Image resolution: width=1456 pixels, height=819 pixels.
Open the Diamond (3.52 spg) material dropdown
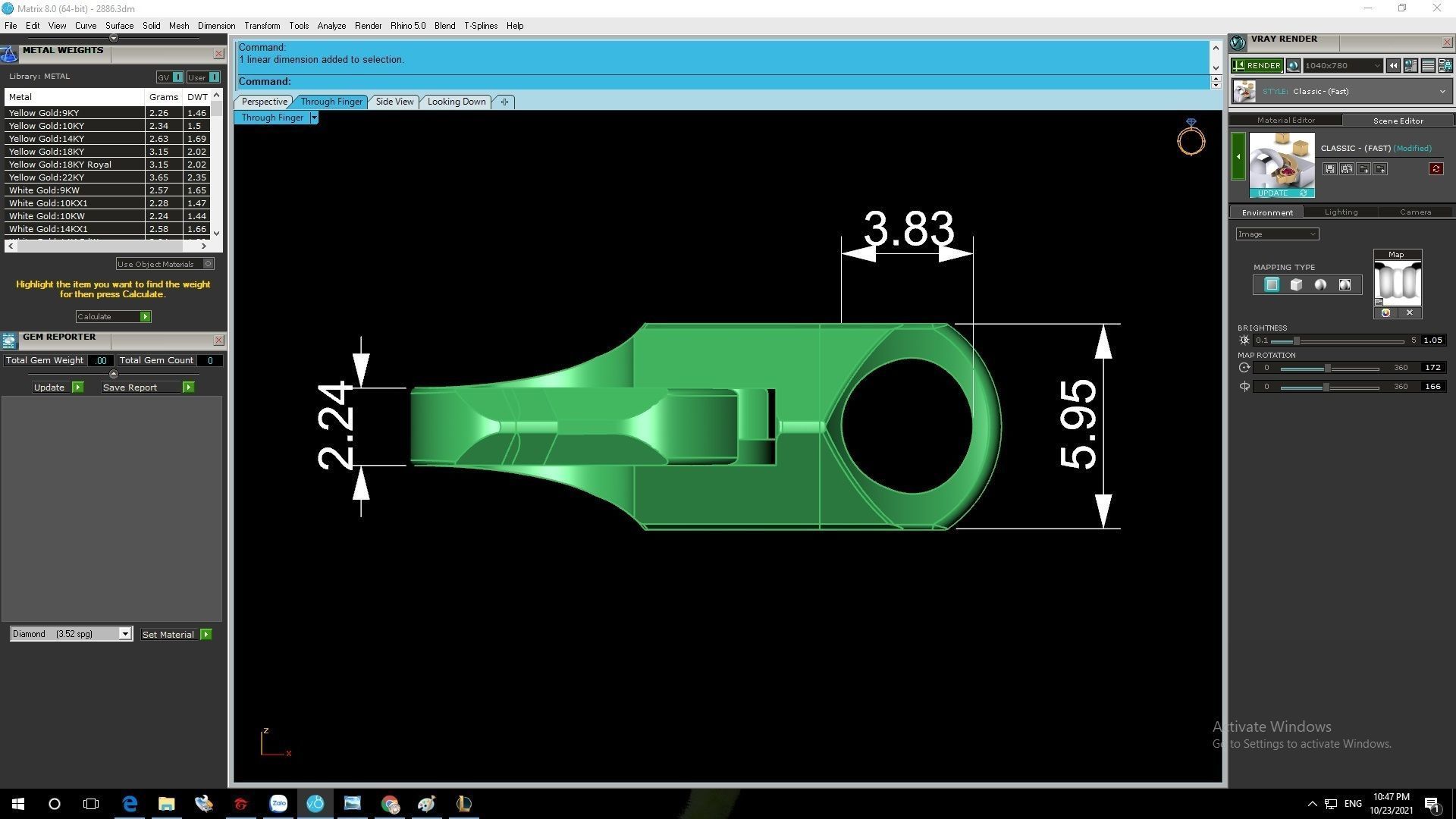click(71, 634)
